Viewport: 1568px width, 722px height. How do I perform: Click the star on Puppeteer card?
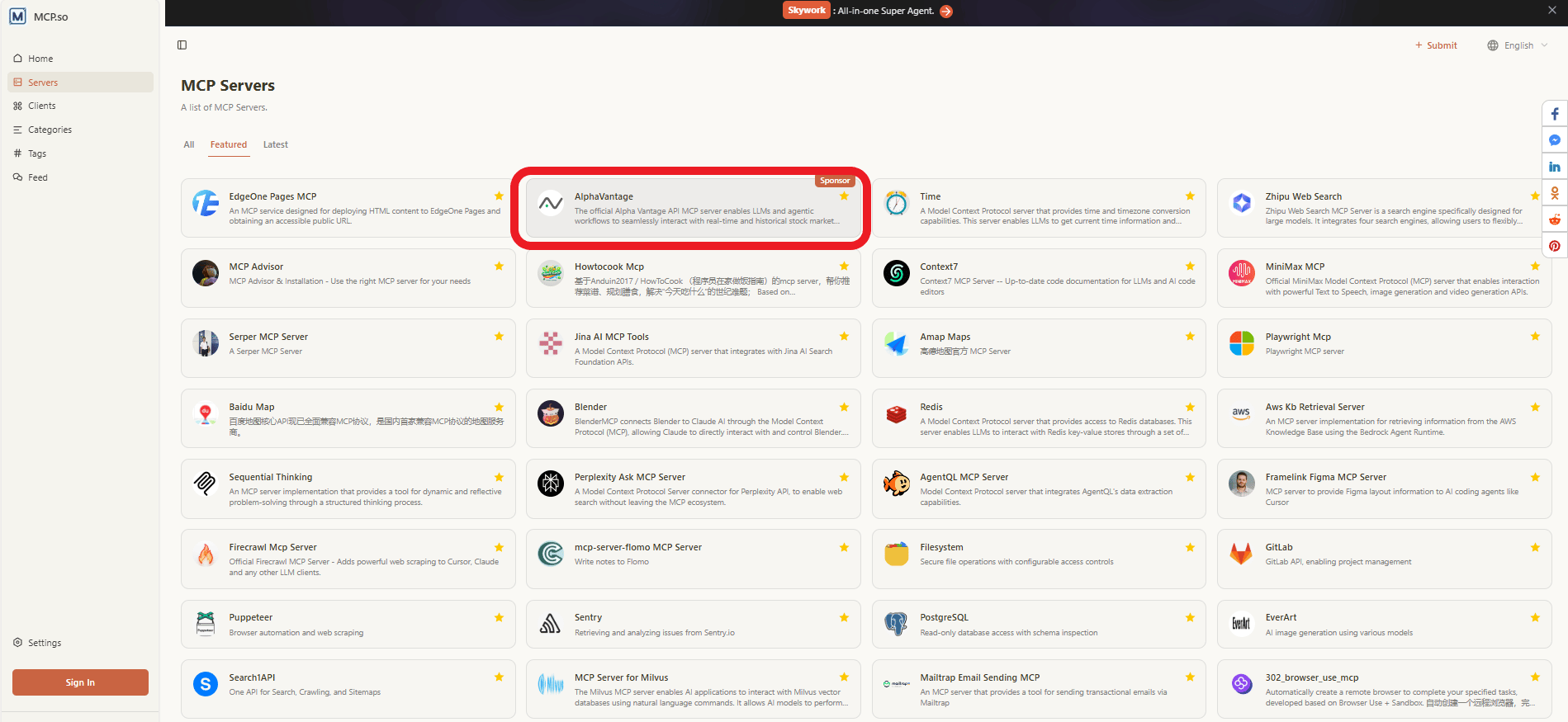[x=499, y=617]
